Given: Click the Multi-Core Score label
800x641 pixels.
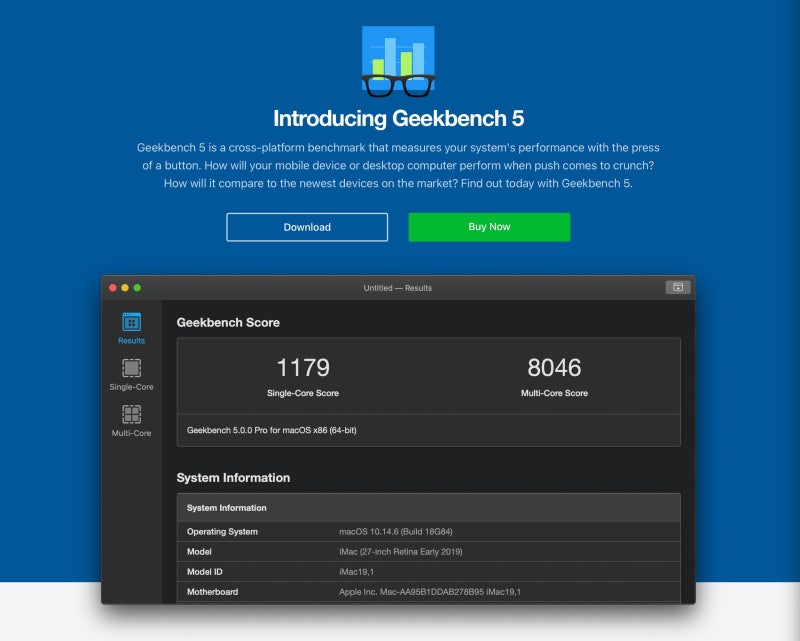Looking at the screenshot, I should (554, 393).
